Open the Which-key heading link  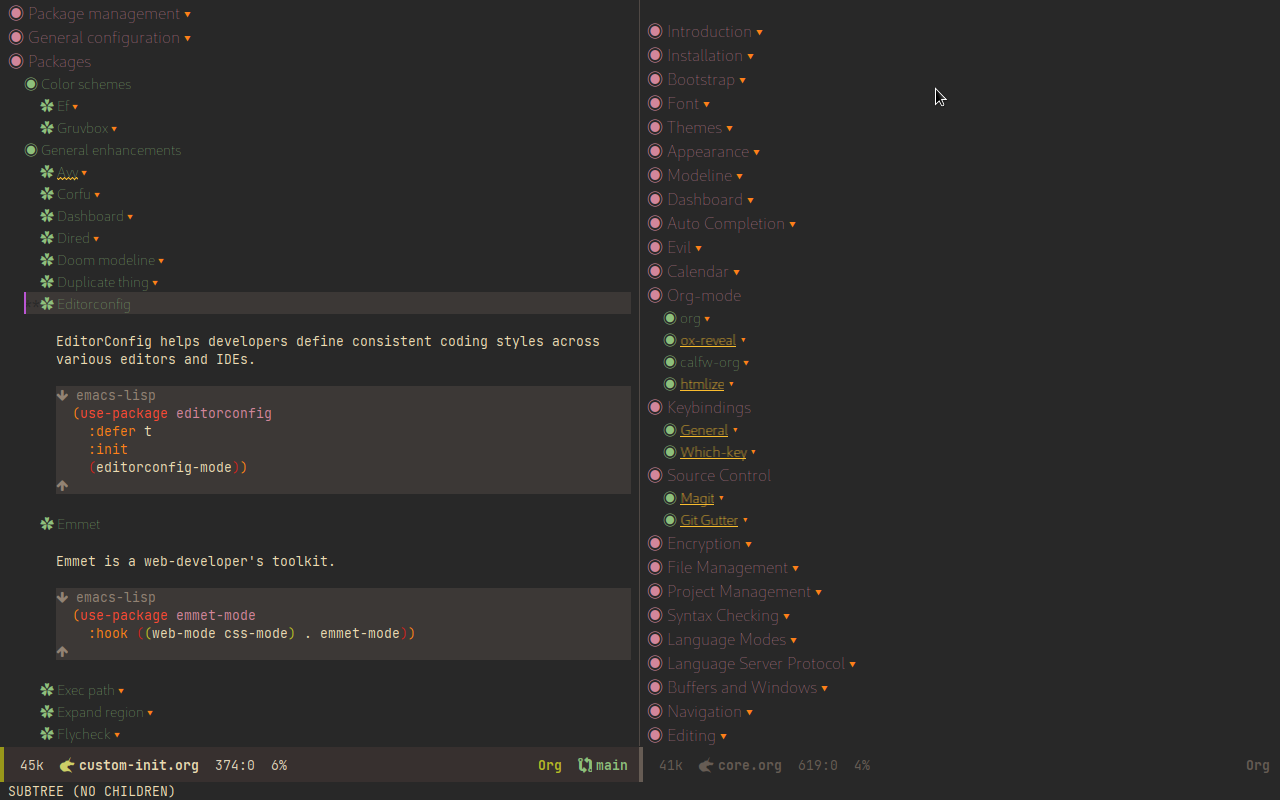pyautogui.click(x=713, y=452)
